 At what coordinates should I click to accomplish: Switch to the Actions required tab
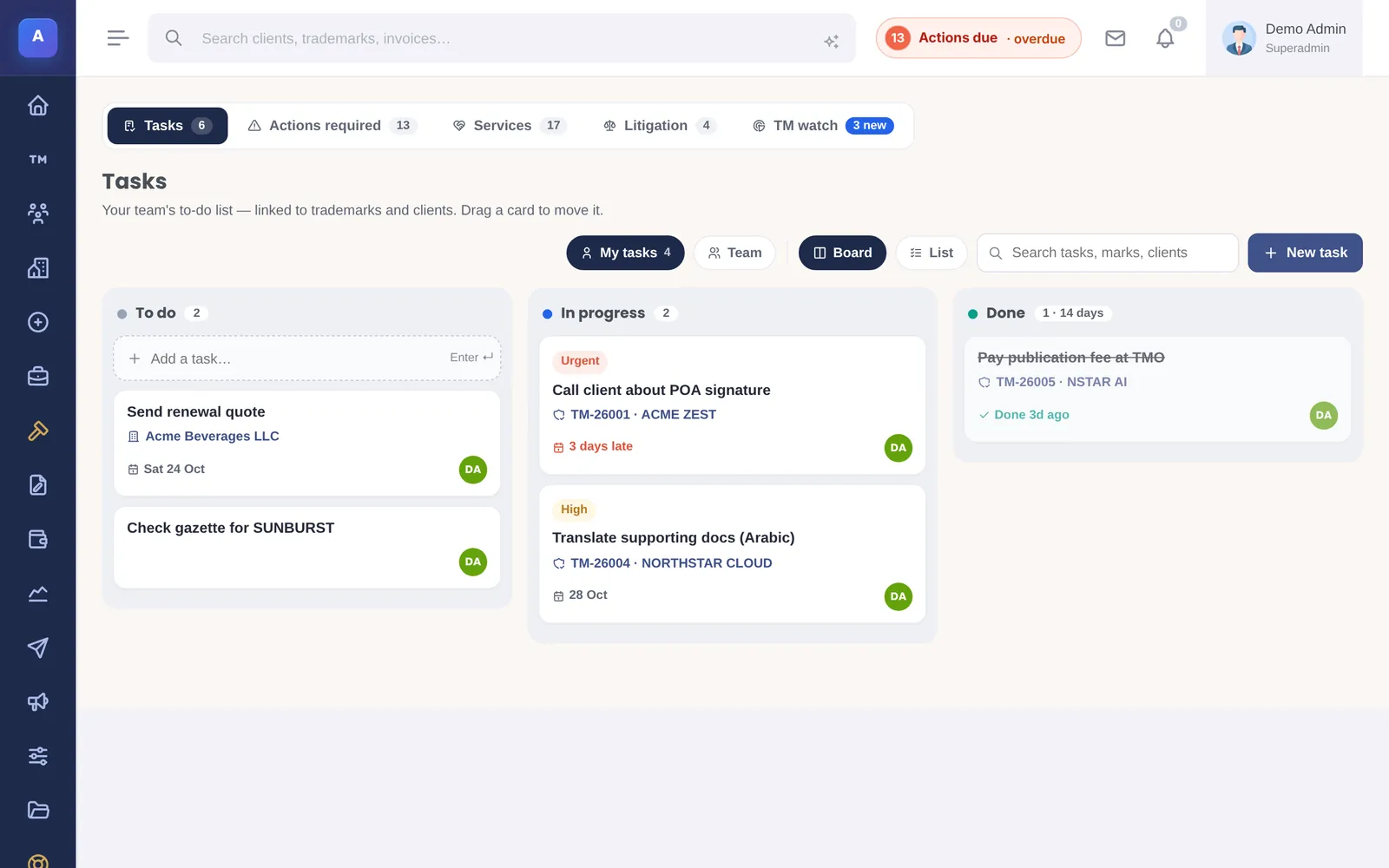[x=332, y=126]
